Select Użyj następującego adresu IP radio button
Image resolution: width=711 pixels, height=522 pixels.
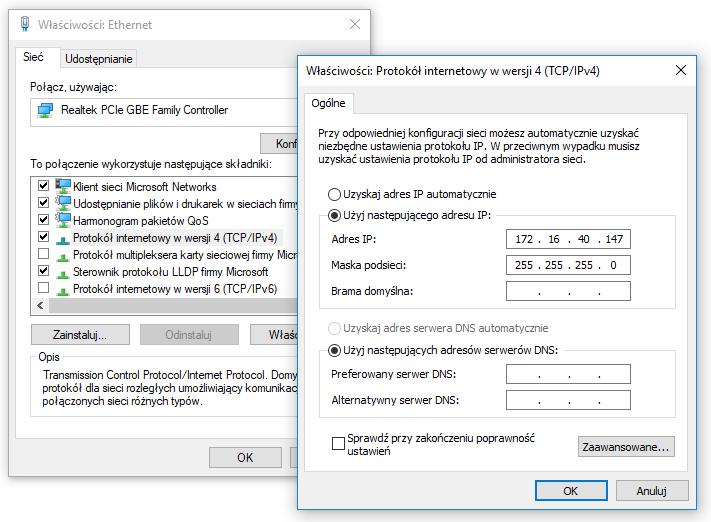coord(334,215)
